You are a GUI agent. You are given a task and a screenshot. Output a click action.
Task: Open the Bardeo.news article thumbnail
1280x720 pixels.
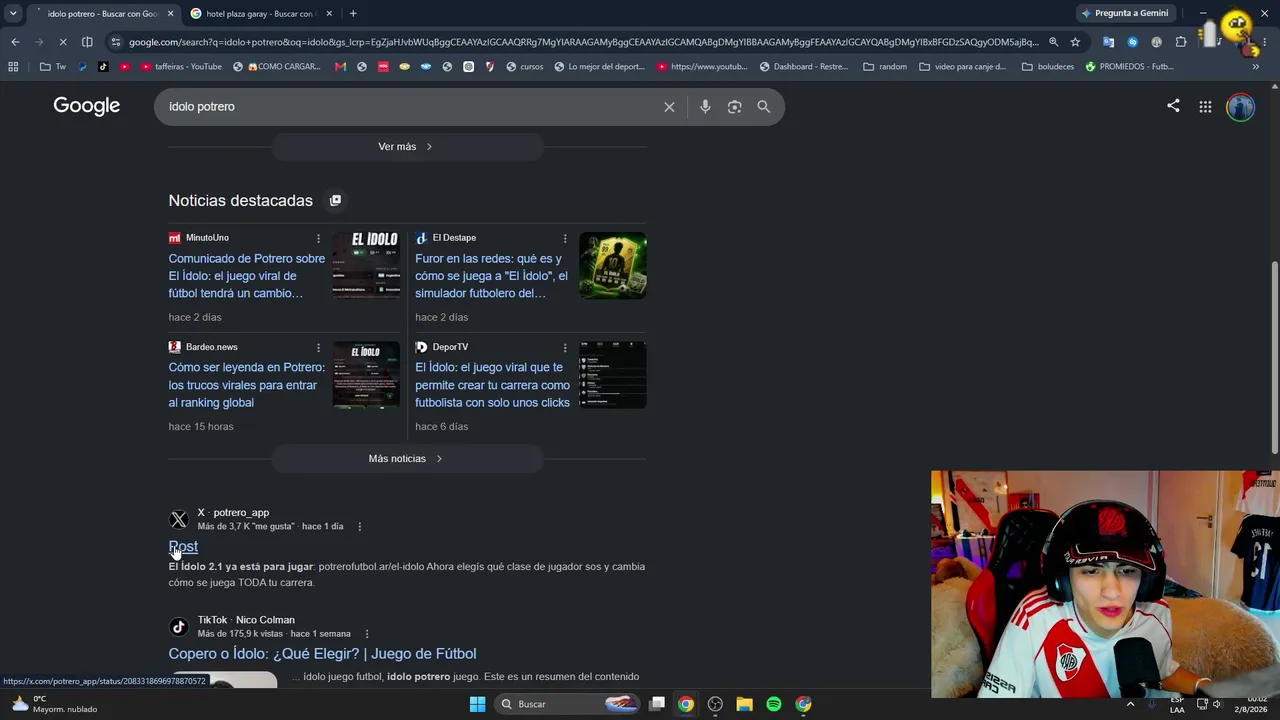click(366, 375)
